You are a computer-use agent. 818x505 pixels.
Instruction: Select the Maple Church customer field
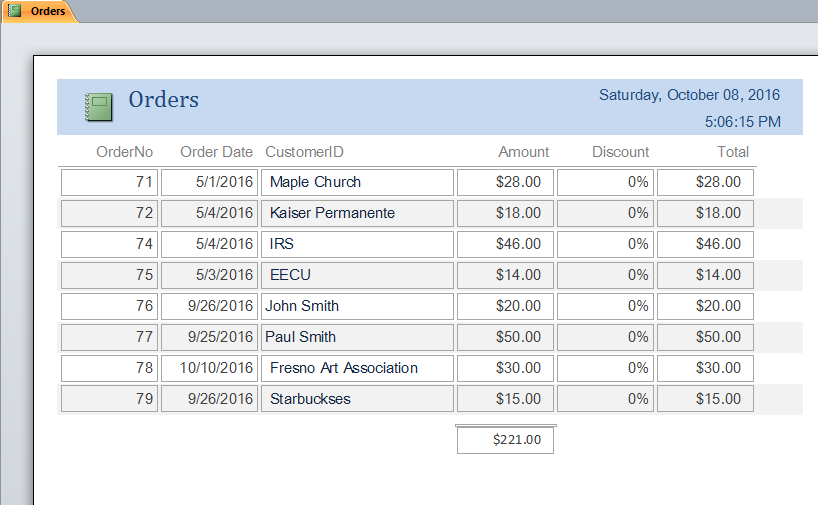tap(357, 182)
